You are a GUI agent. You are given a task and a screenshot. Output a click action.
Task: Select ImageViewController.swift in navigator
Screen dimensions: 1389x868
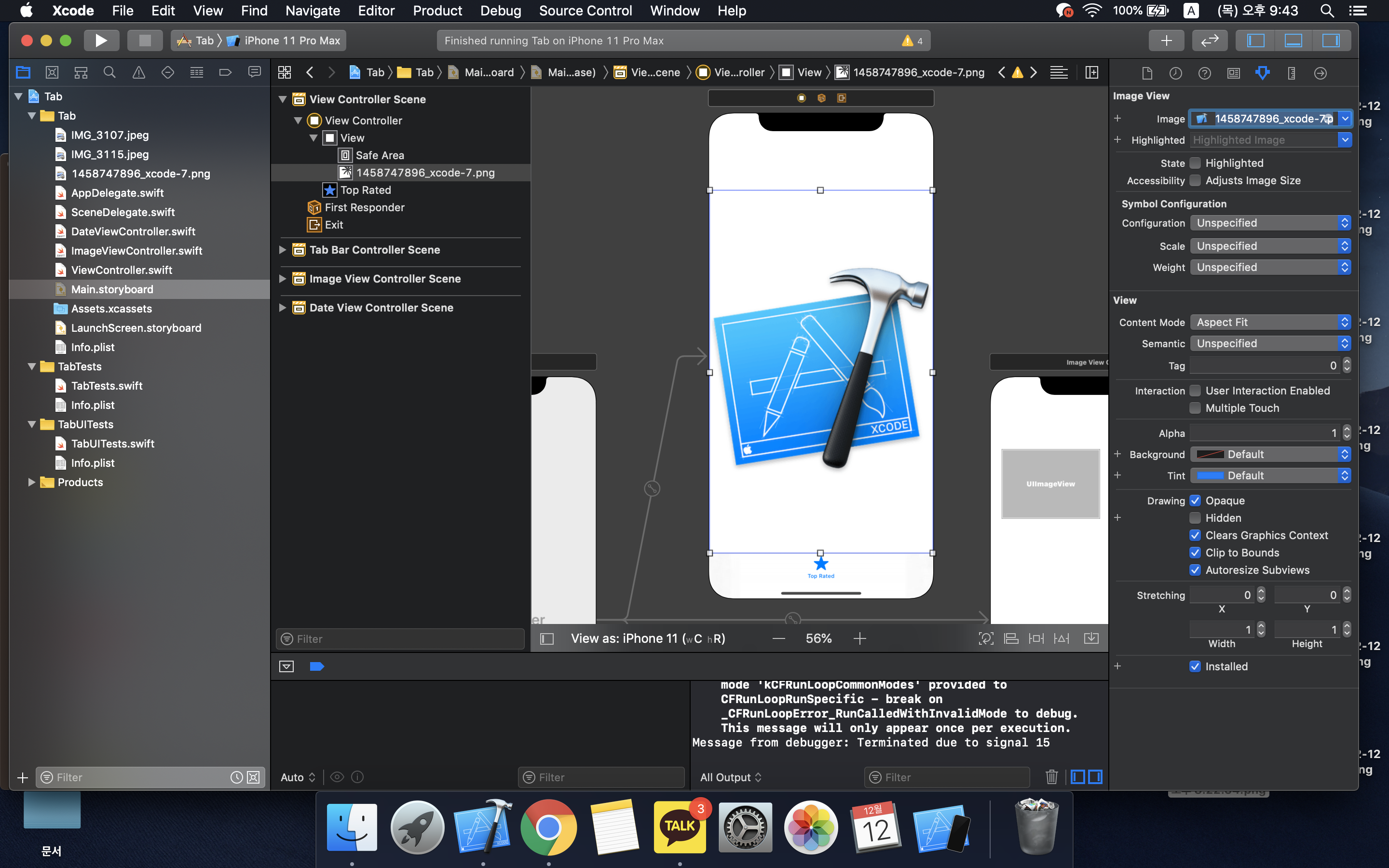(x=136, y=250)
